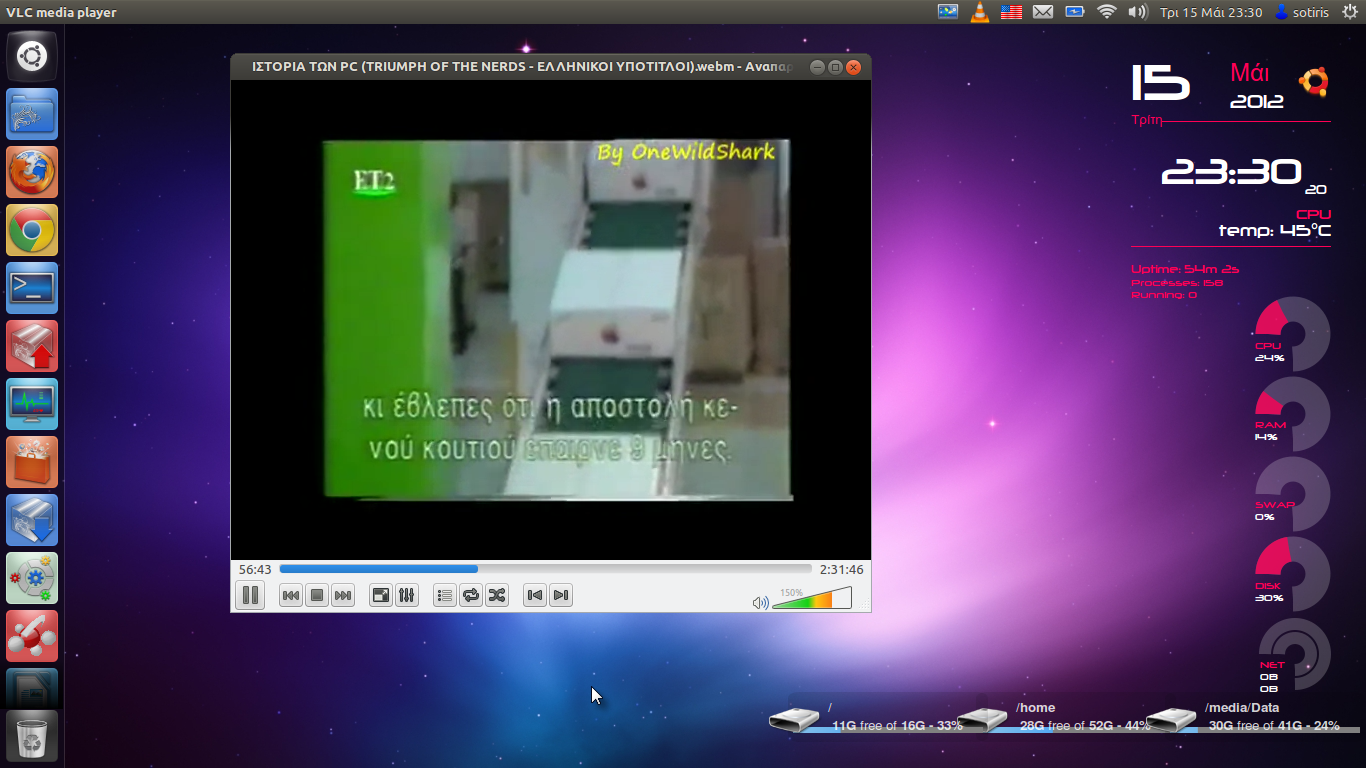Click elapsed time 56:43 label

point(254,569)
